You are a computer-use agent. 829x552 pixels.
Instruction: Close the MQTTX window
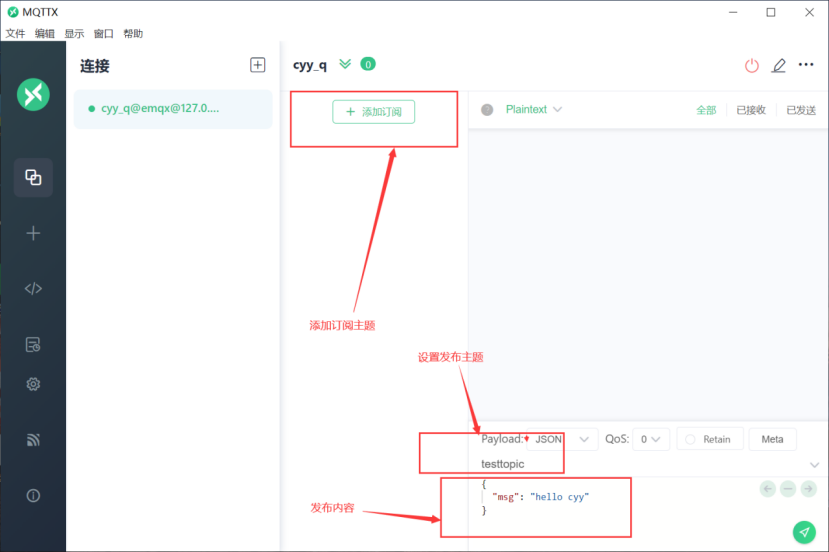pos(809,12)
